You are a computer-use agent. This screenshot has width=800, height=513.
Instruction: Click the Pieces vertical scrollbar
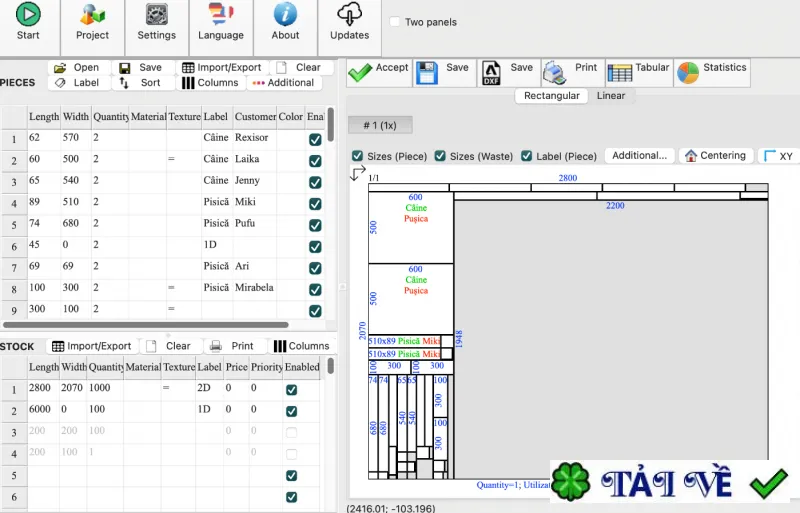pos(331,125)
